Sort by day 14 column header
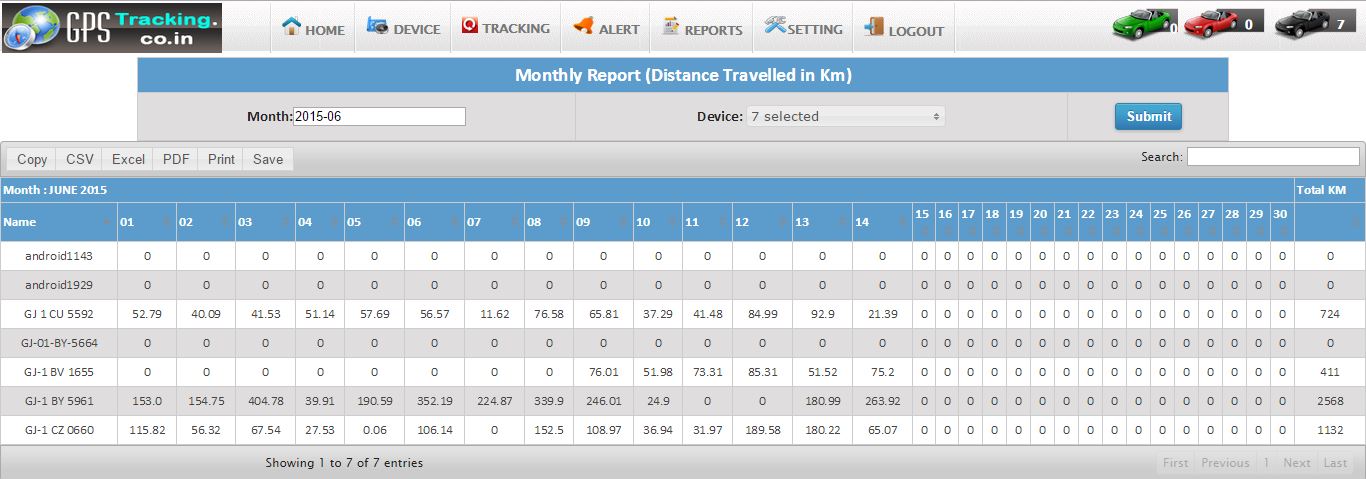The width and height of the screenshot is (1366, 479). coord(882,222)
